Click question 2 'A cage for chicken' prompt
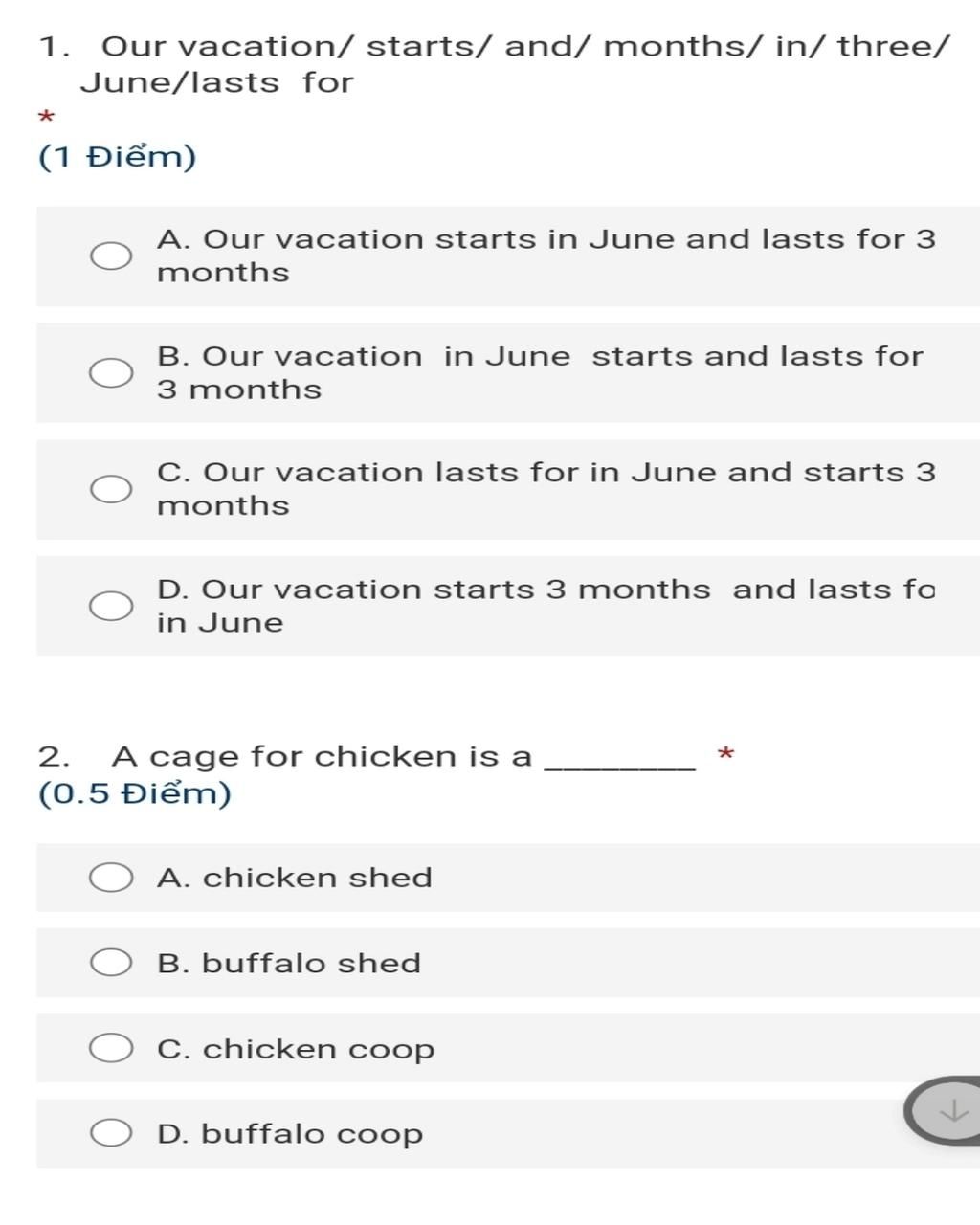Screen dimensions: 980x1225 coord(367,757)
